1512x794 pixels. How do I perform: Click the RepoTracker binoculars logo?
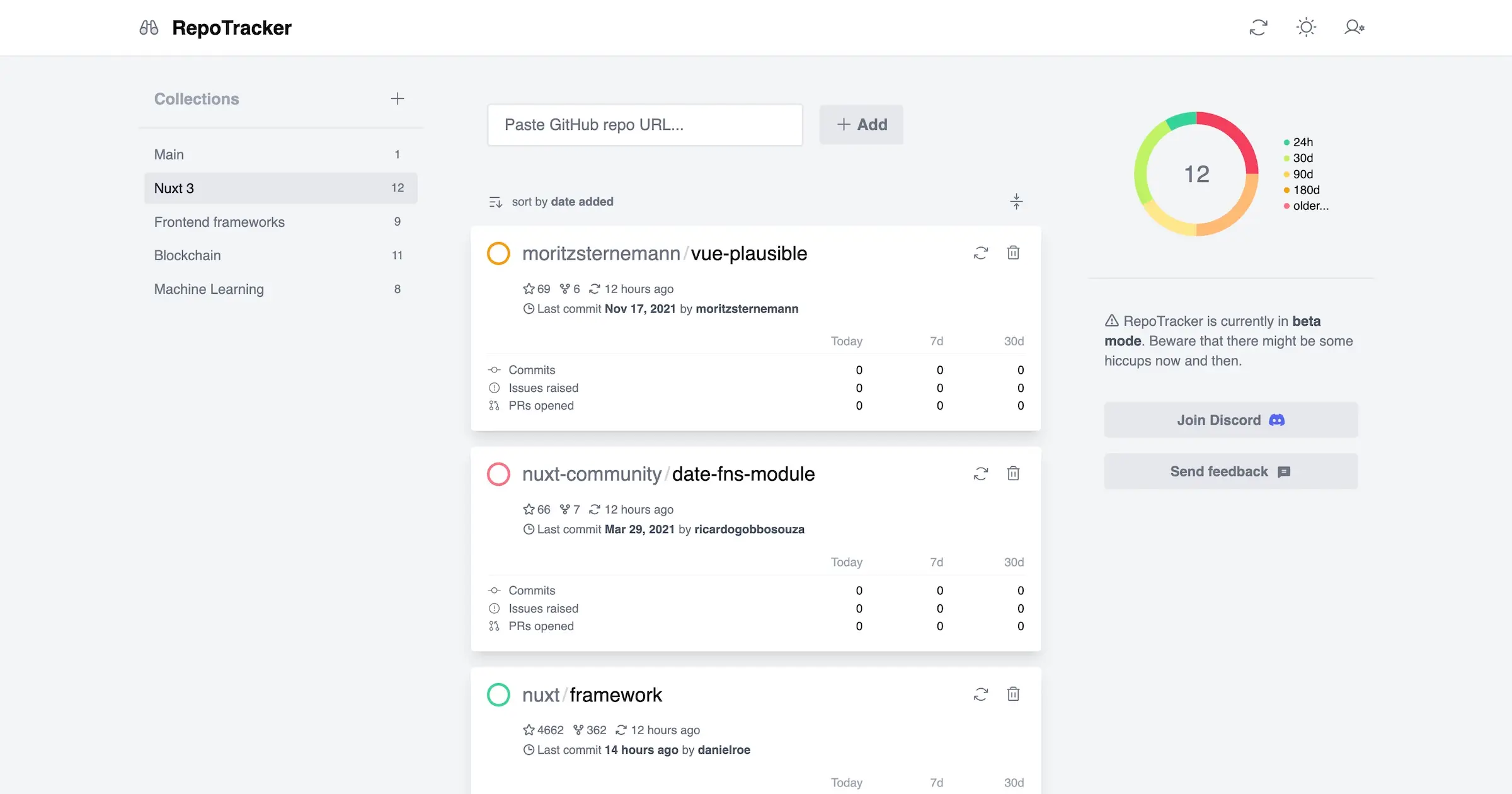149,27
